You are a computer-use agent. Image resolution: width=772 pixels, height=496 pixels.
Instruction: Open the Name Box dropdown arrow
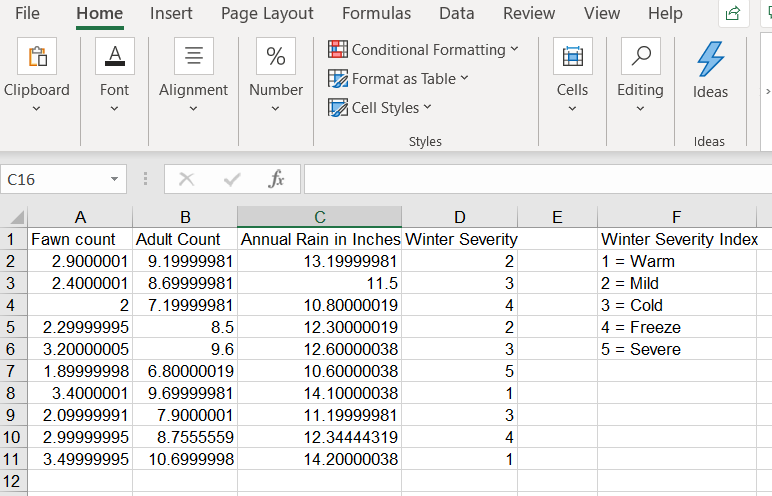click(x=114, y=179)
